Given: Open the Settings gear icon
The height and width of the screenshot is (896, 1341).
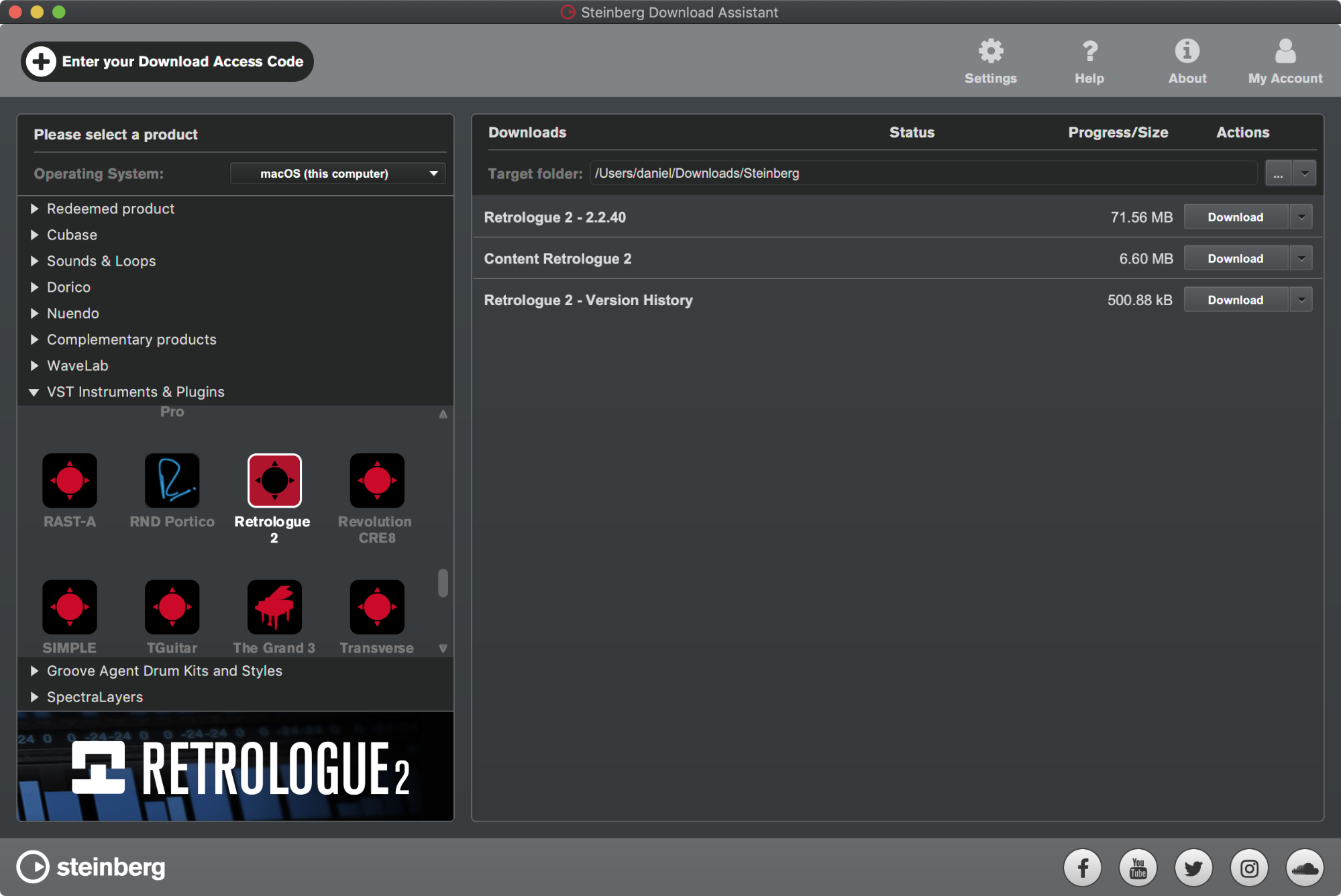Looking at the screenshot, I should pos(990,52).
